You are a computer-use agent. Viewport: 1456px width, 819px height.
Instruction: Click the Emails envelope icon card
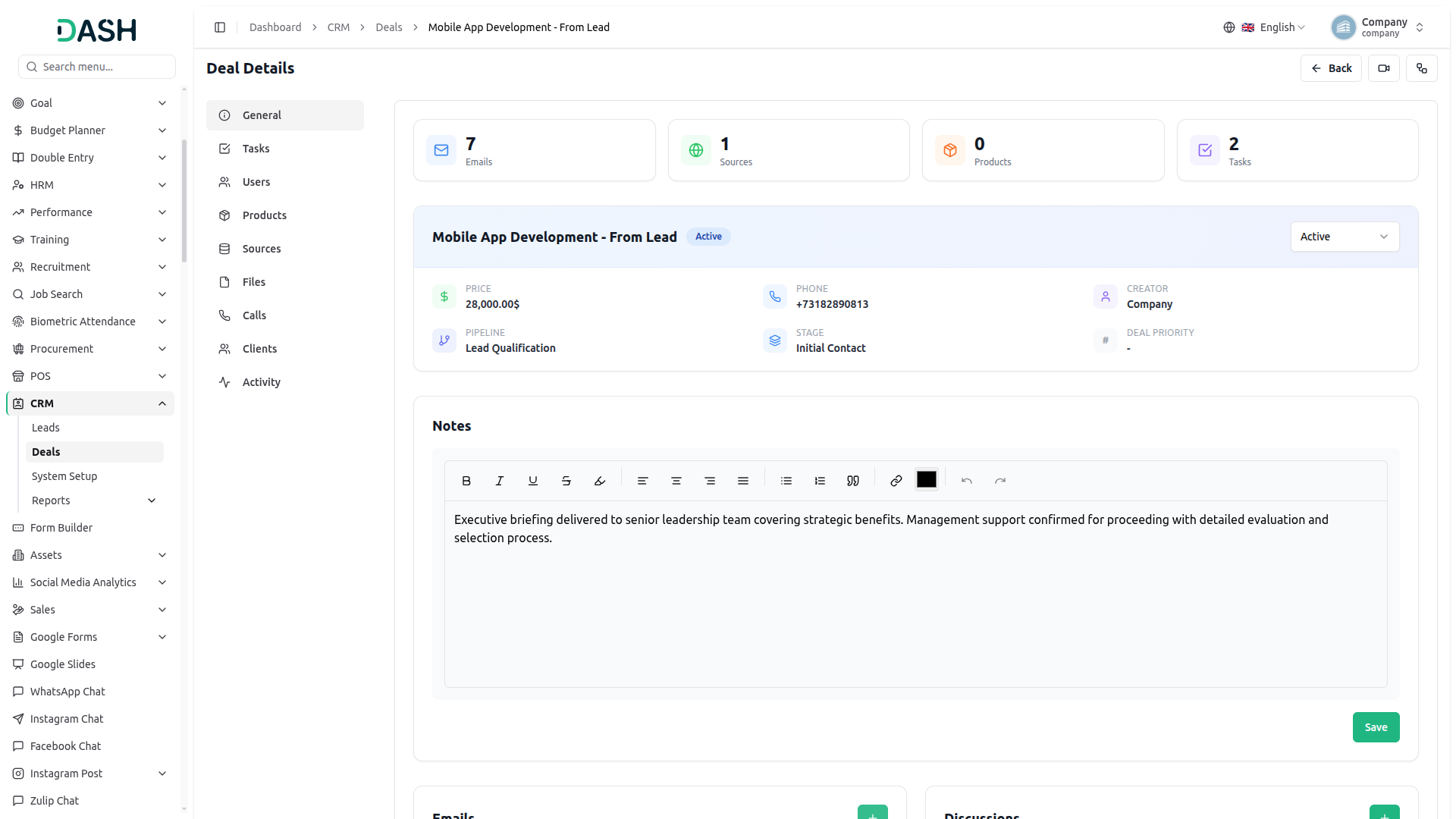coord(441,150)
